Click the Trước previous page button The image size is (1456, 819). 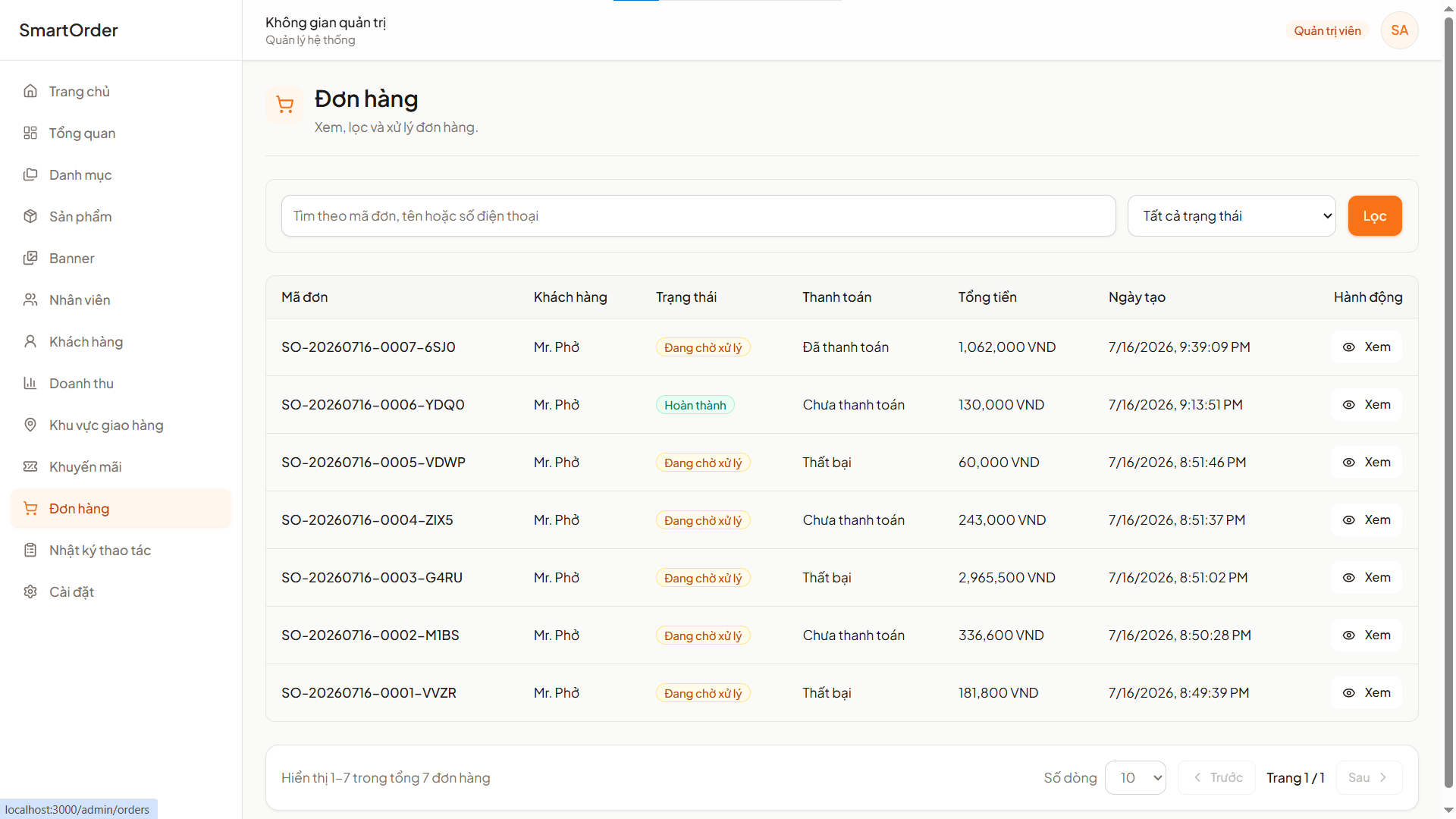(x=1217, y=777)
